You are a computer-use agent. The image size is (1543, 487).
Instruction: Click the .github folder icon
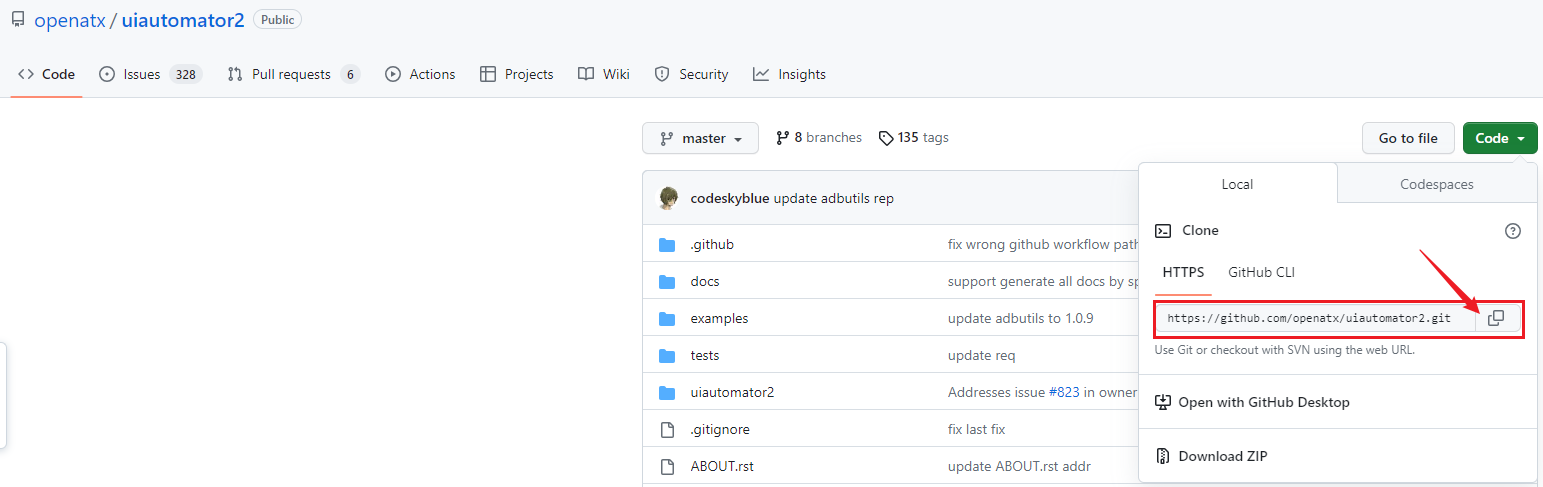point(668,244)
